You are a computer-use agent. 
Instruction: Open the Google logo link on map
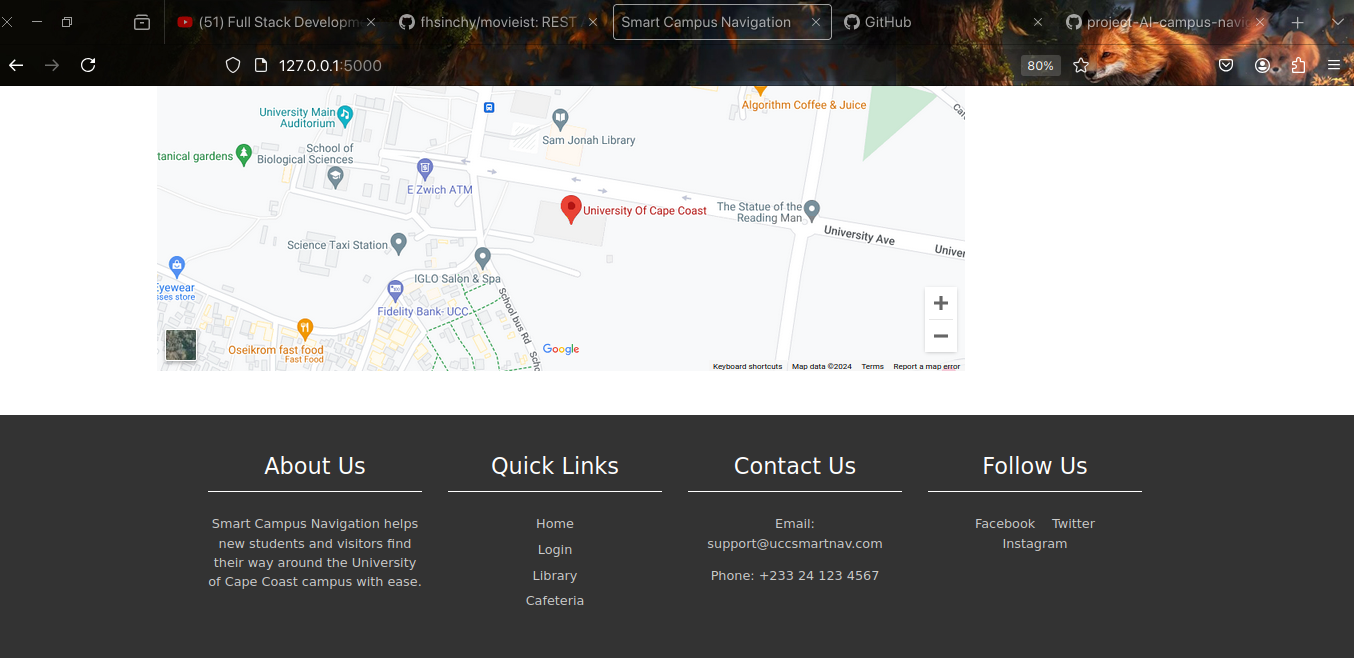pyautogui.click(x=561, y=349)
